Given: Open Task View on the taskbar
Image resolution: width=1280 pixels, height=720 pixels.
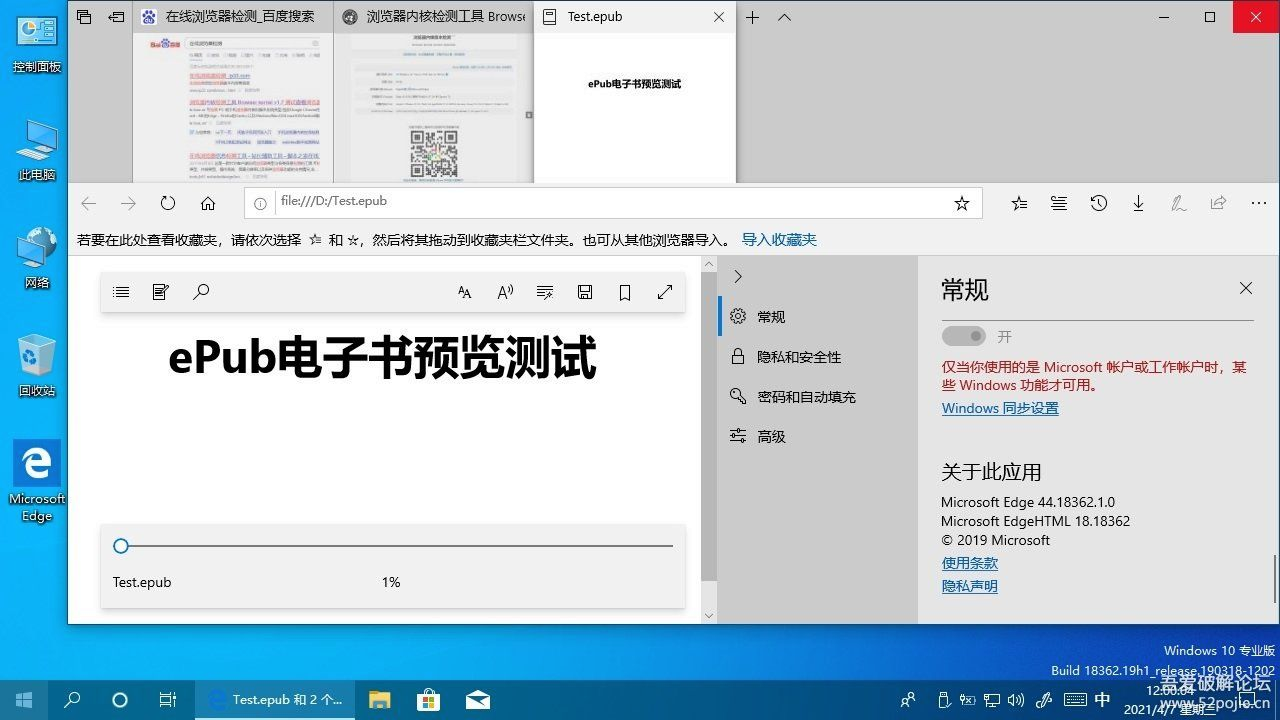Looking at the screenshot, I should click(x=168, y=700).
